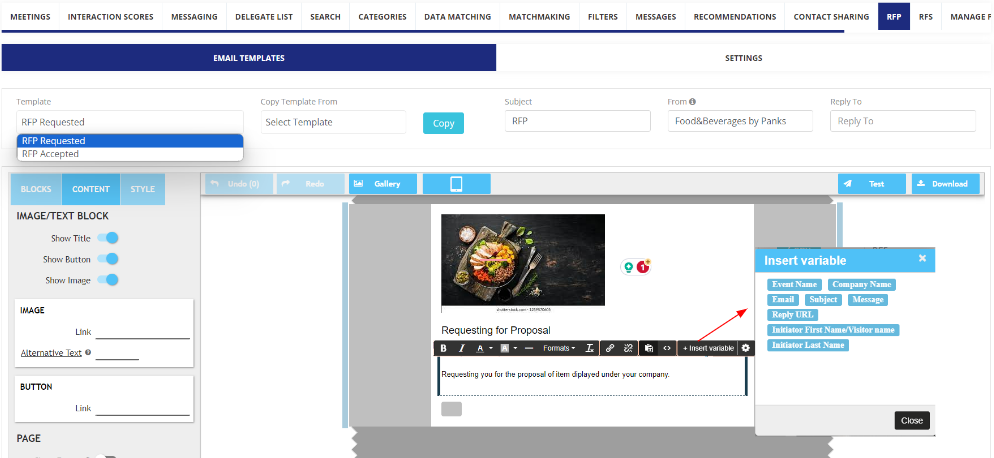This screenshot has width=994, height=458.
Task: Select RFP Accepted in dropdown list
Action: 130,154
